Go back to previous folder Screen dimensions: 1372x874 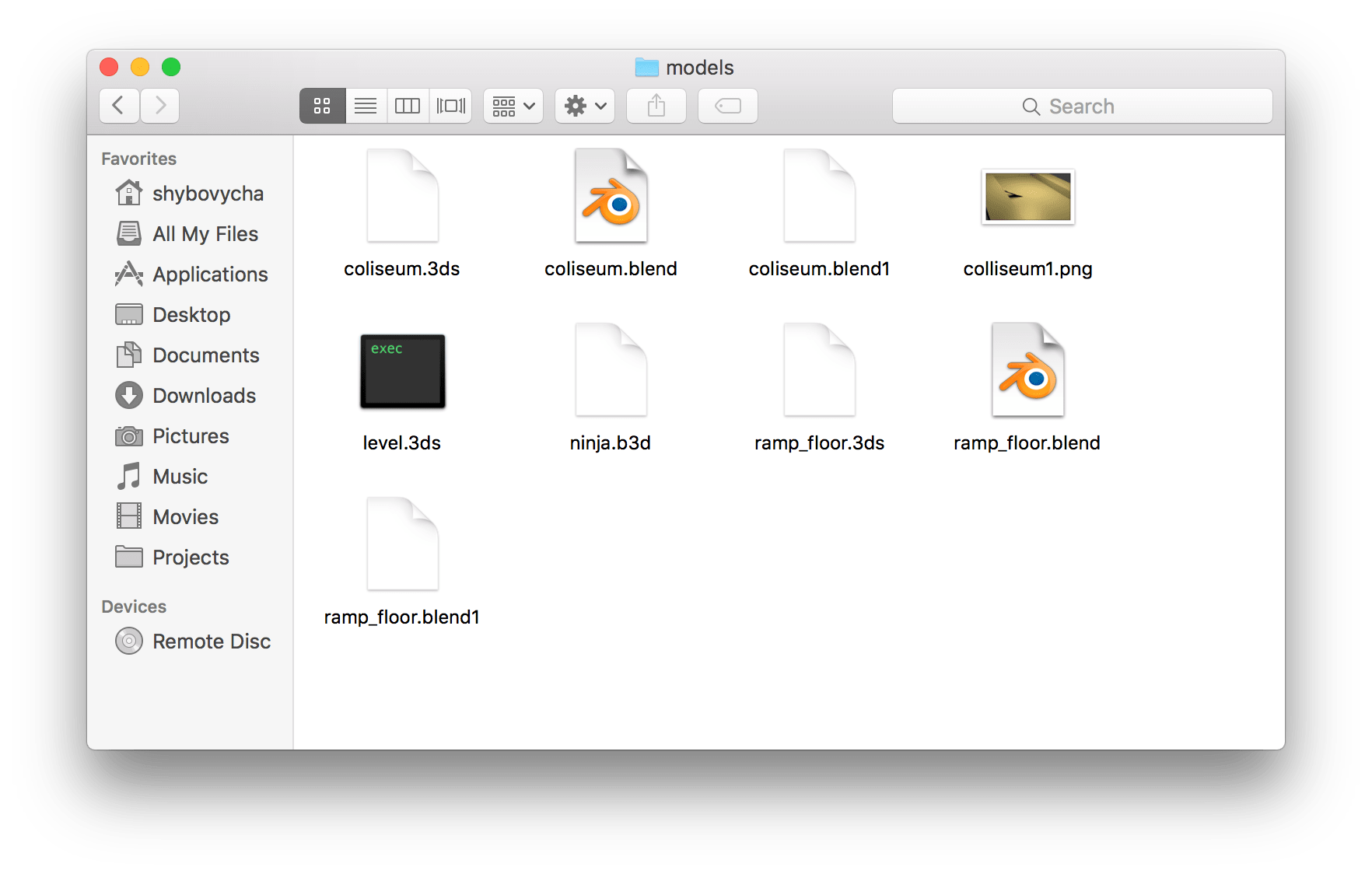coord(119,106)
